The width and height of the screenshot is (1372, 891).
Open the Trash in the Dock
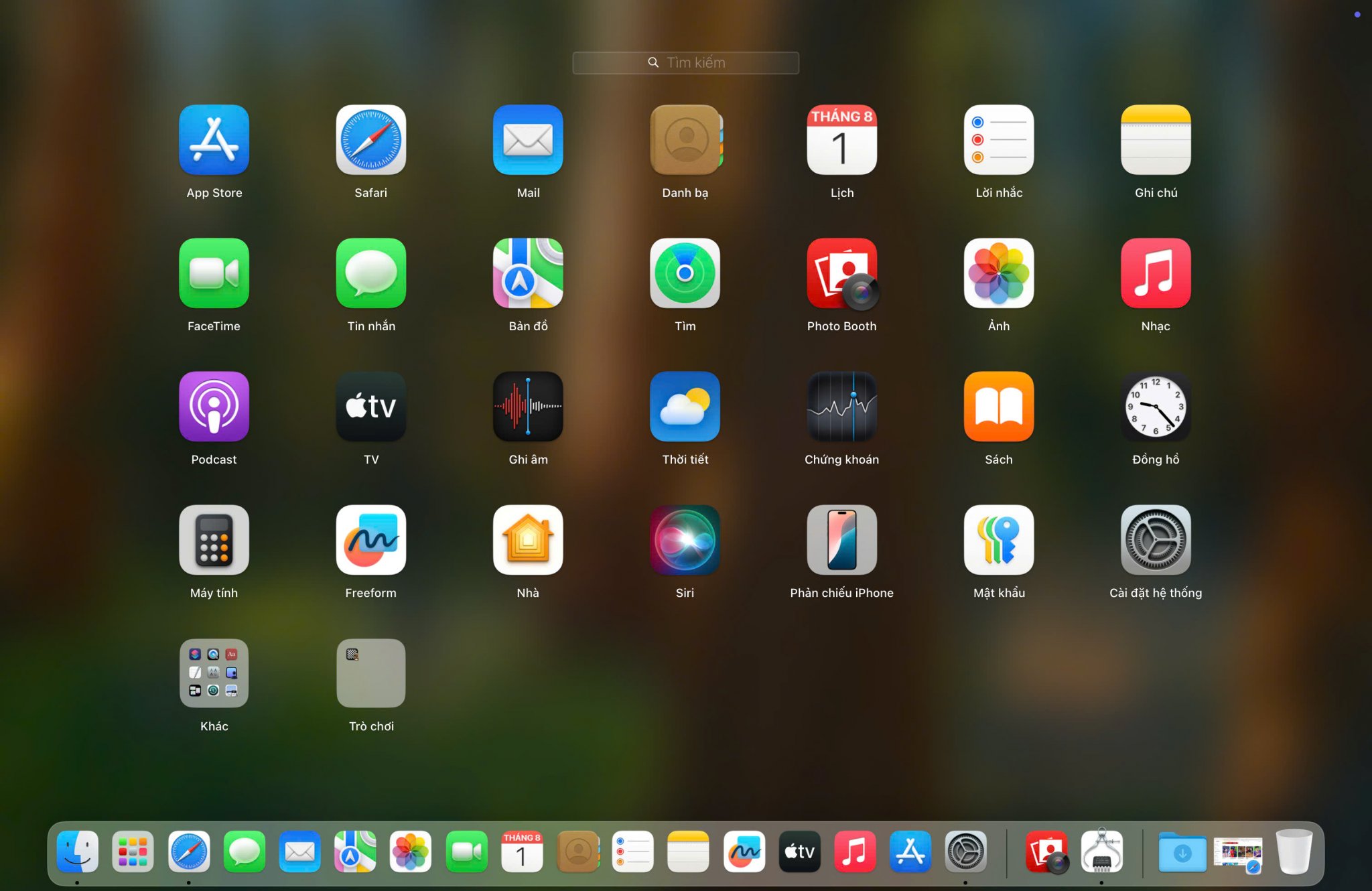1294,851
